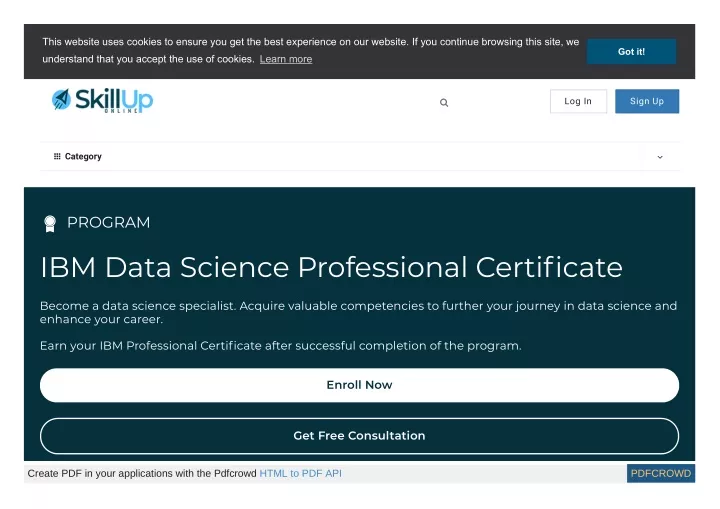Click the Enroll Now button

coord(359,385)
